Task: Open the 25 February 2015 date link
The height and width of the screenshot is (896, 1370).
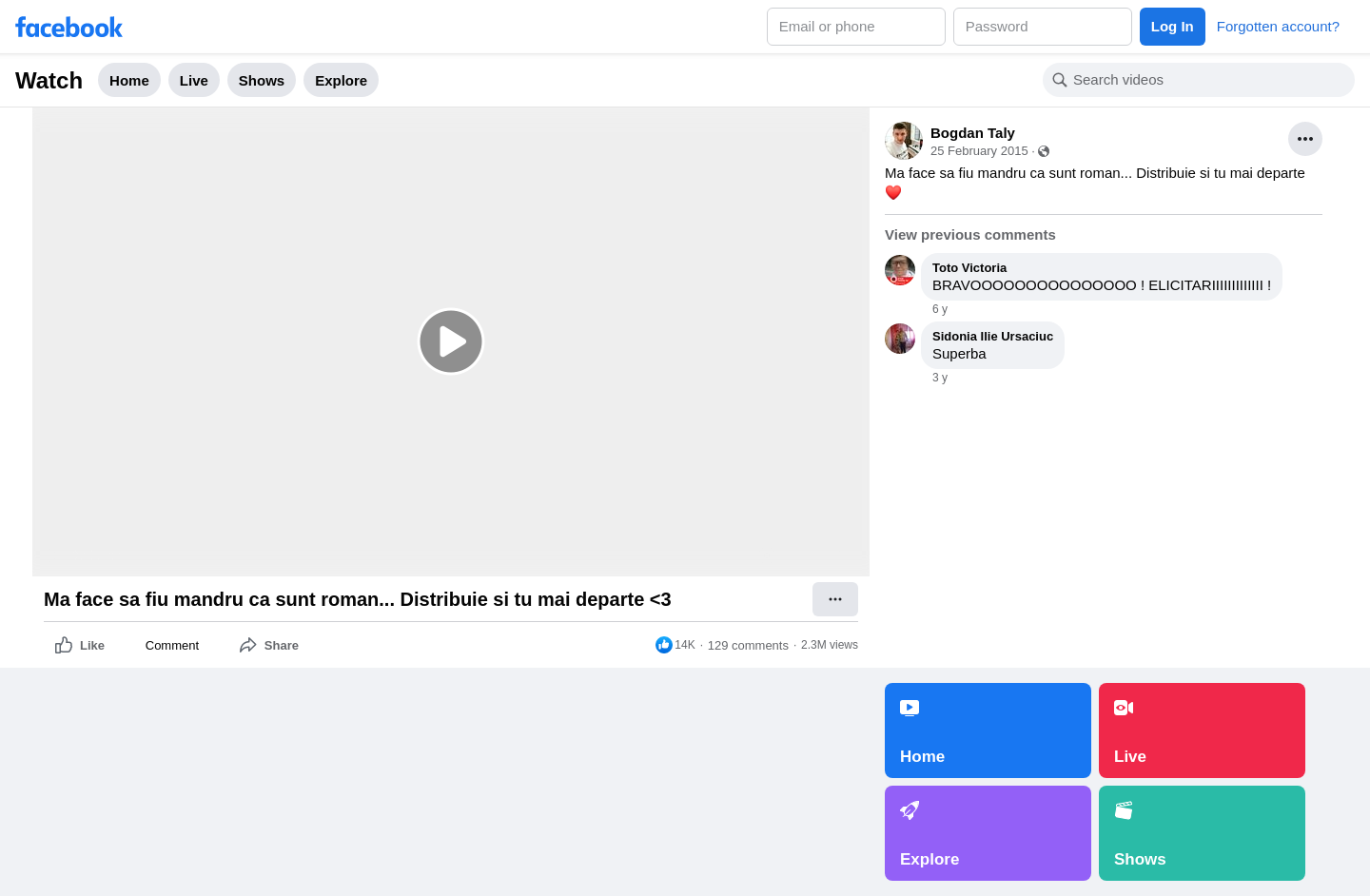Action: click(979, 151)
